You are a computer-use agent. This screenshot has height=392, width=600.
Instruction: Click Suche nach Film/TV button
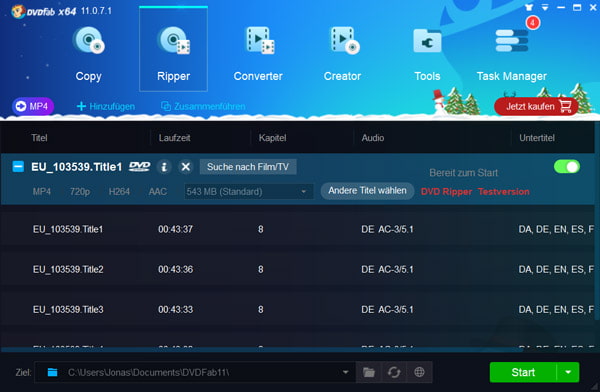pyautogui.click(x=248, y=167)
